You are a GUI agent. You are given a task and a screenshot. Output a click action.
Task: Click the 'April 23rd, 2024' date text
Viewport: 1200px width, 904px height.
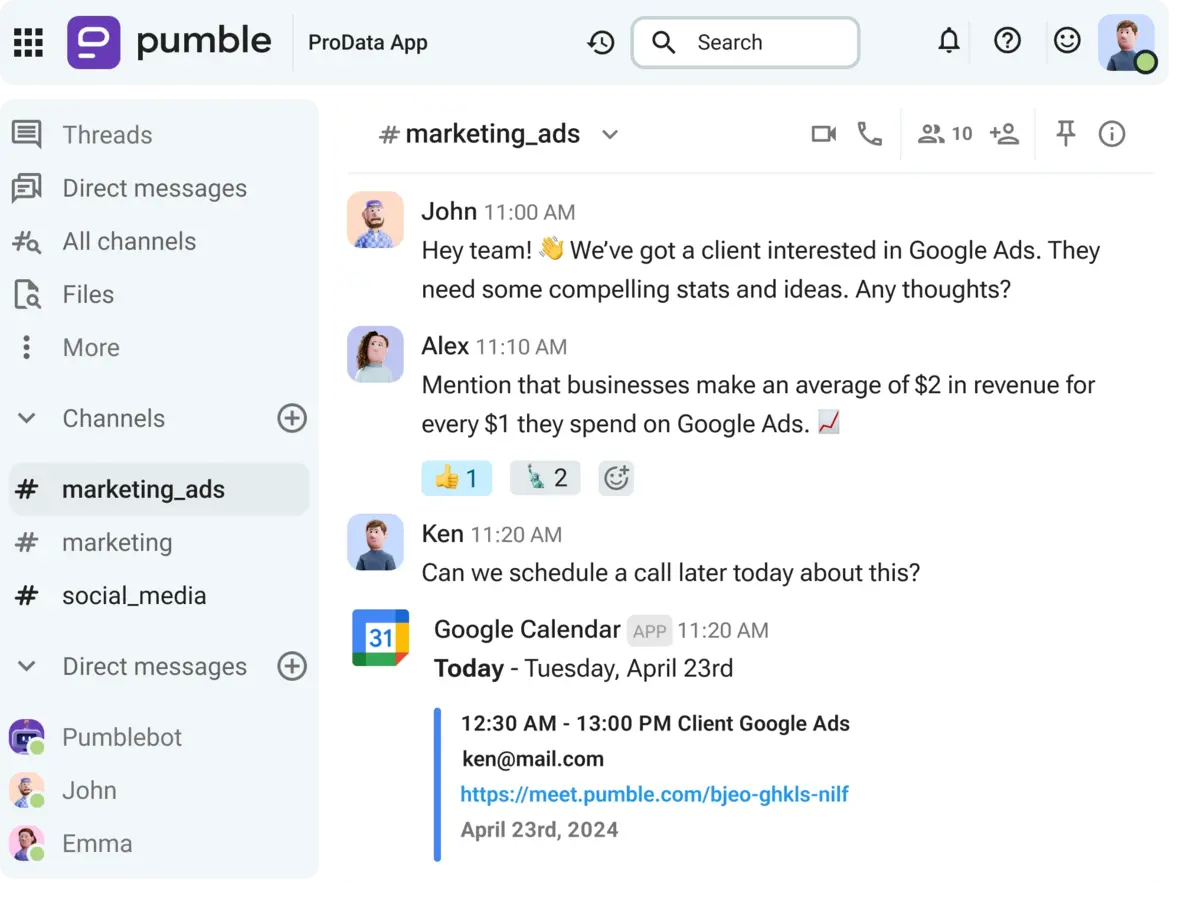pos(539,830)
